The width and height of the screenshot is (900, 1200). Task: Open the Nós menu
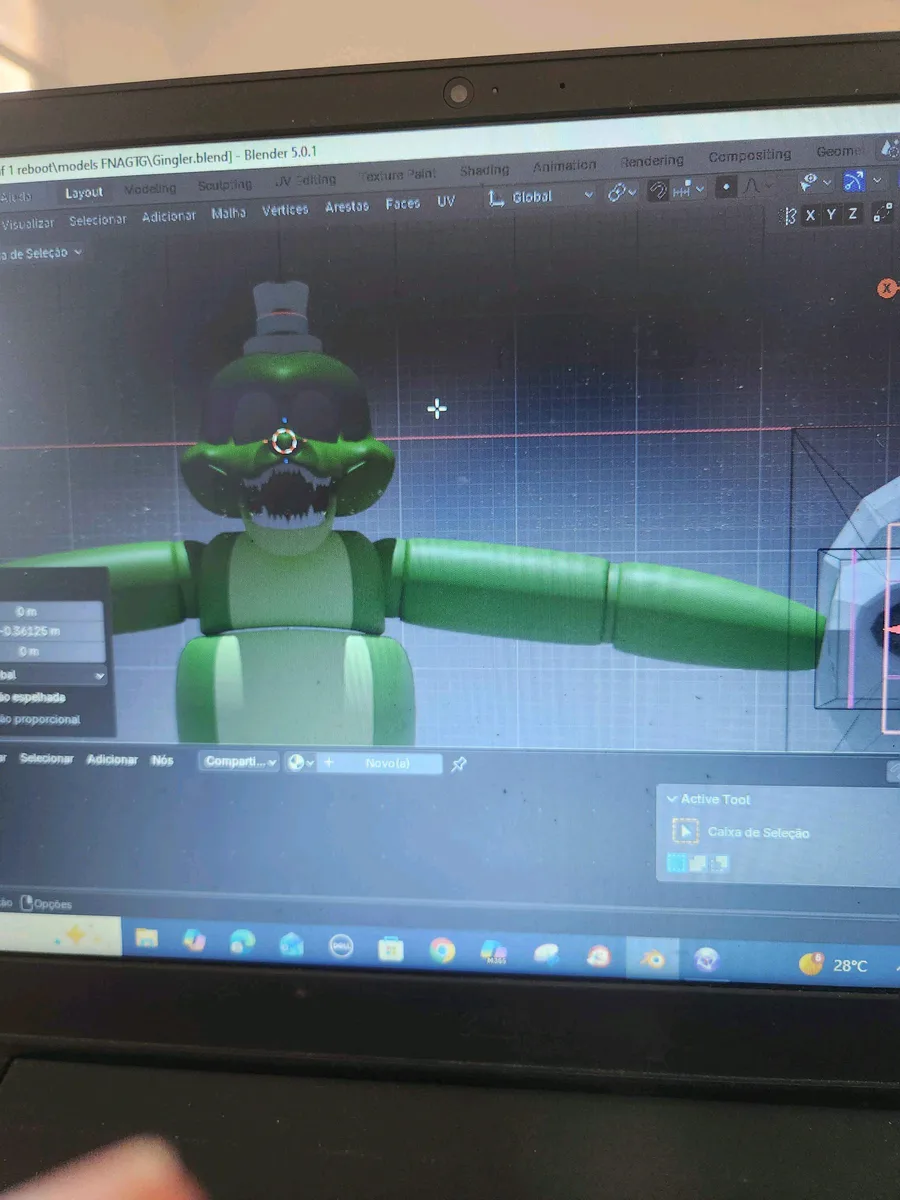pos(162,761)
